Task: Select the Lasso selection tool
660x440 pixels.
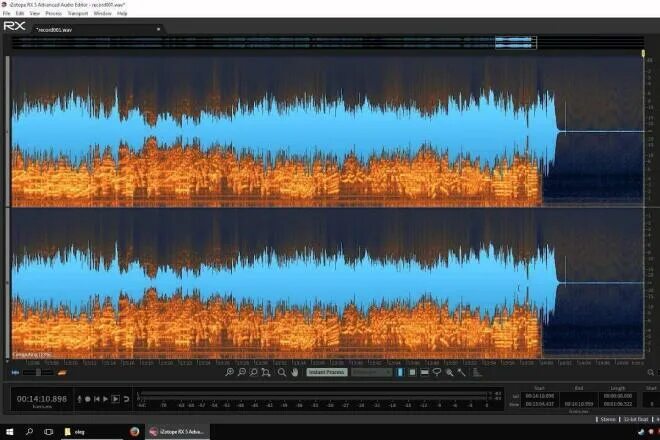Action: click(437, 372)
